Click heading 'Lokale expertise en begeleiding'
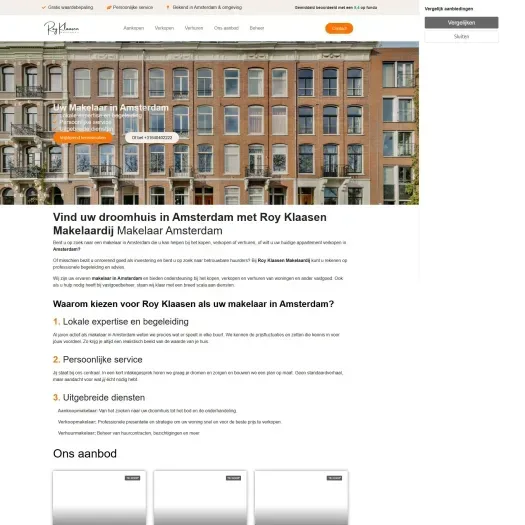The width and height of the screenshot is (525, 525). pyautogui.click(x=126, y=322)
